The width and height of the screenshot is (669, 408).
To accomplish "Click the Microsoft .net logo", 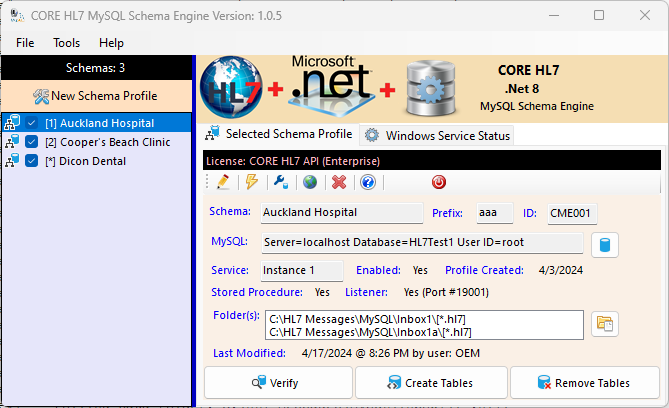I will point(331,84).
